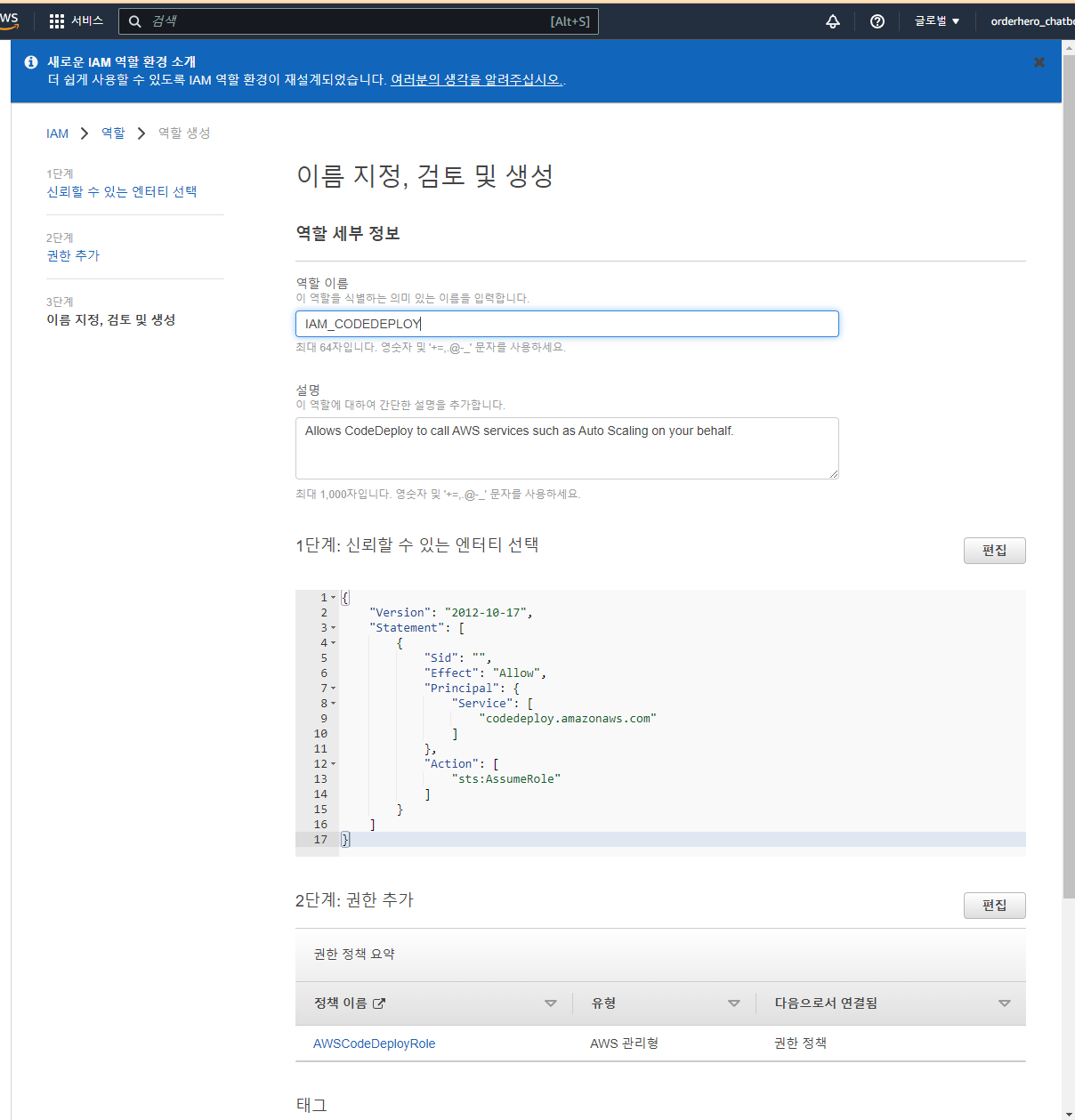Image resolution: width=1075 pixels, height=1120 pixels.
Task: Dismiss the IAM role experience banner
Action: [x=1039, y=62]
